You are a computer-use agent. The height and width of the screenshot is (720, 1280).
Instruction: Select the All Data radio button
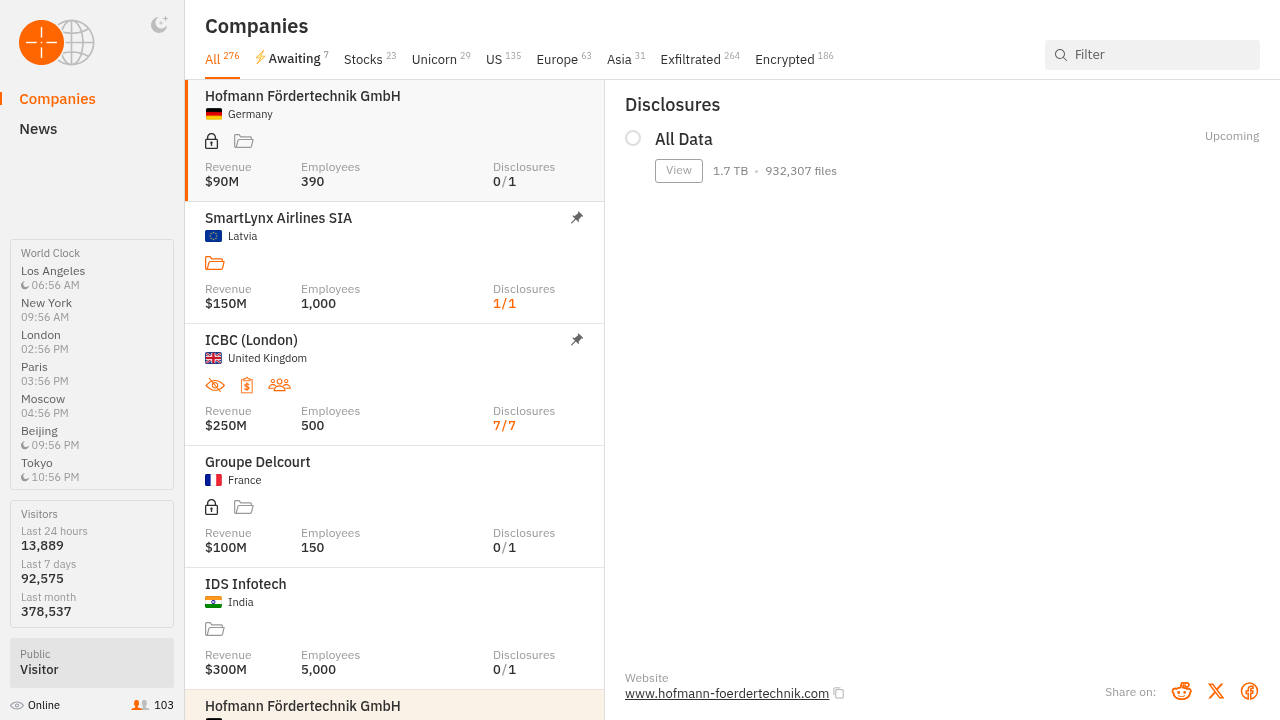pos(633,138)
